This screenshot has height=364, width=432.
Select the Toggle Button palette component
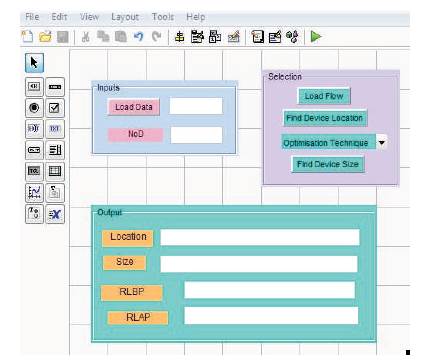(34, 171)
